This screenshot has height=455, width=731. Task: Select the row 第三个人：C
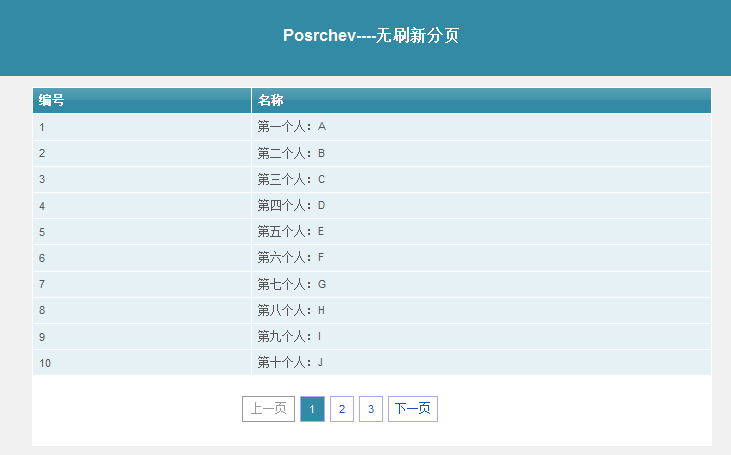coord(372,179)
